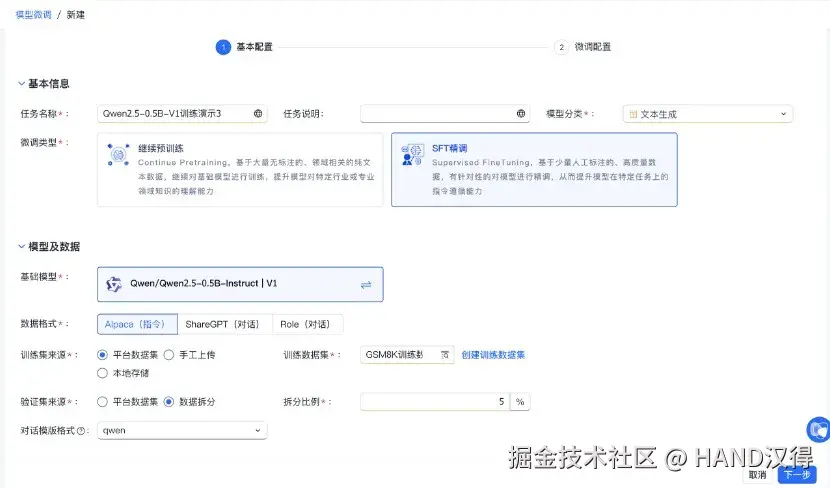Click the 任务名称 input field
The image size is (830, 488).
182,113
